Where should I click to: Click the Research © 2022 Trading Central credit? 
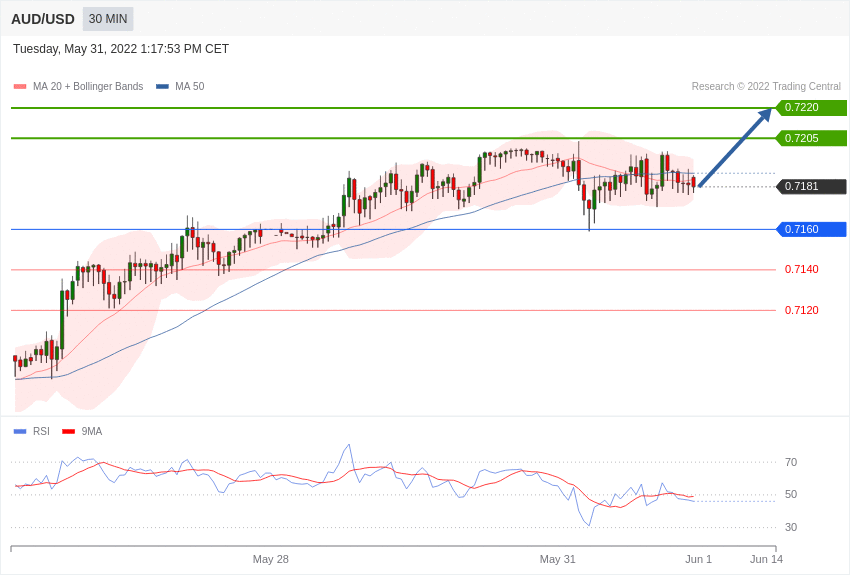coord(766,86)
